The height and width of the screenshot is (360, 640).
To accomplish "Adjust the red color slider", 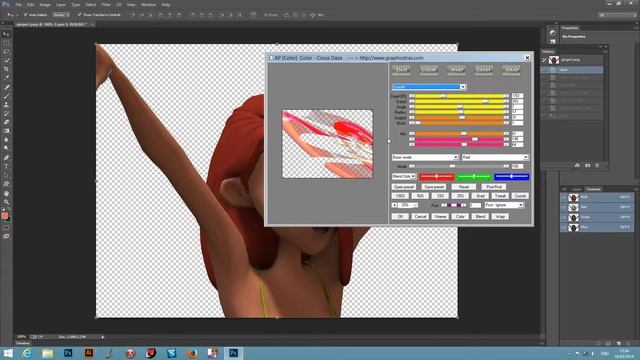I will point(437,176).
